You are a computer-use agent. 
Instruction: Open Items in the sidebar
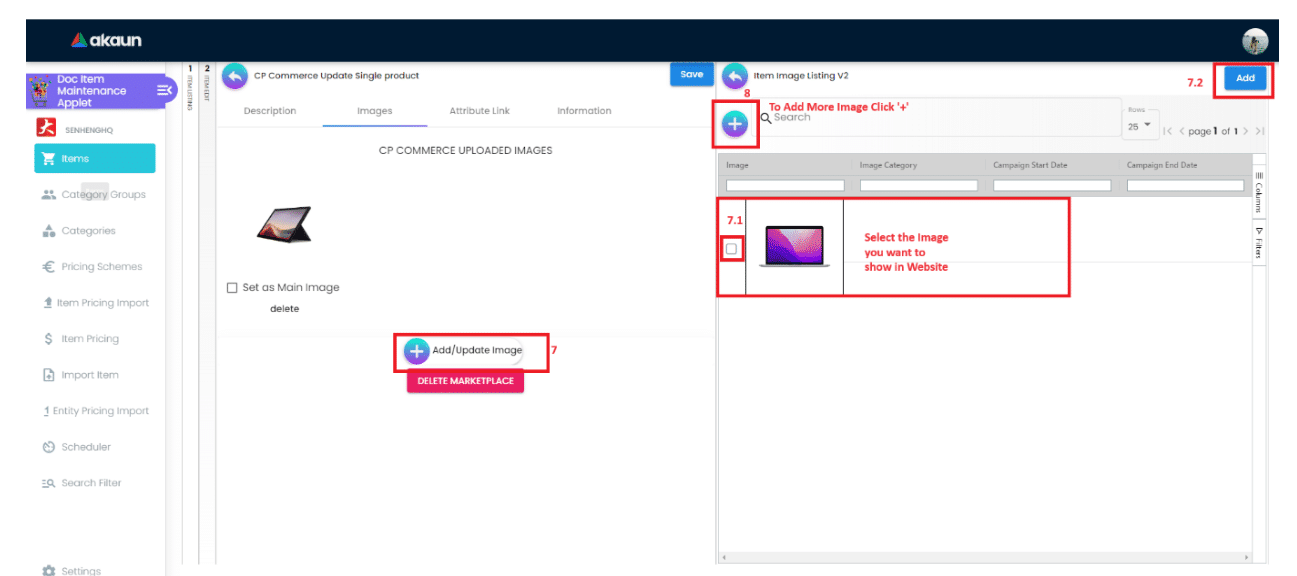pyautogui.click(x=95, y=159)
